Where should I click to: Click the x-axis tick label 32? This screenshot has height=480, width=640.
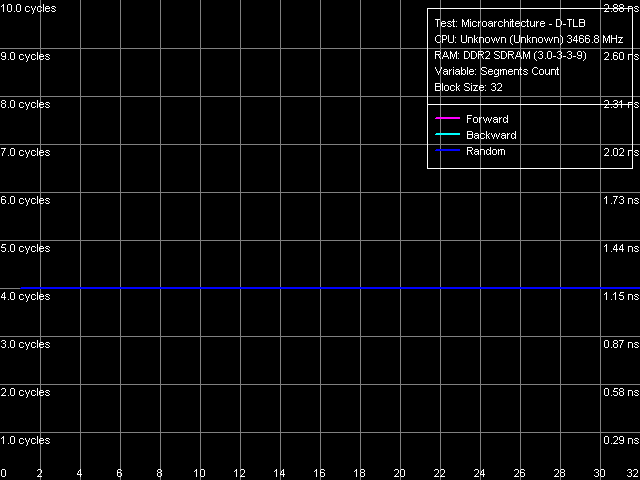633,473
